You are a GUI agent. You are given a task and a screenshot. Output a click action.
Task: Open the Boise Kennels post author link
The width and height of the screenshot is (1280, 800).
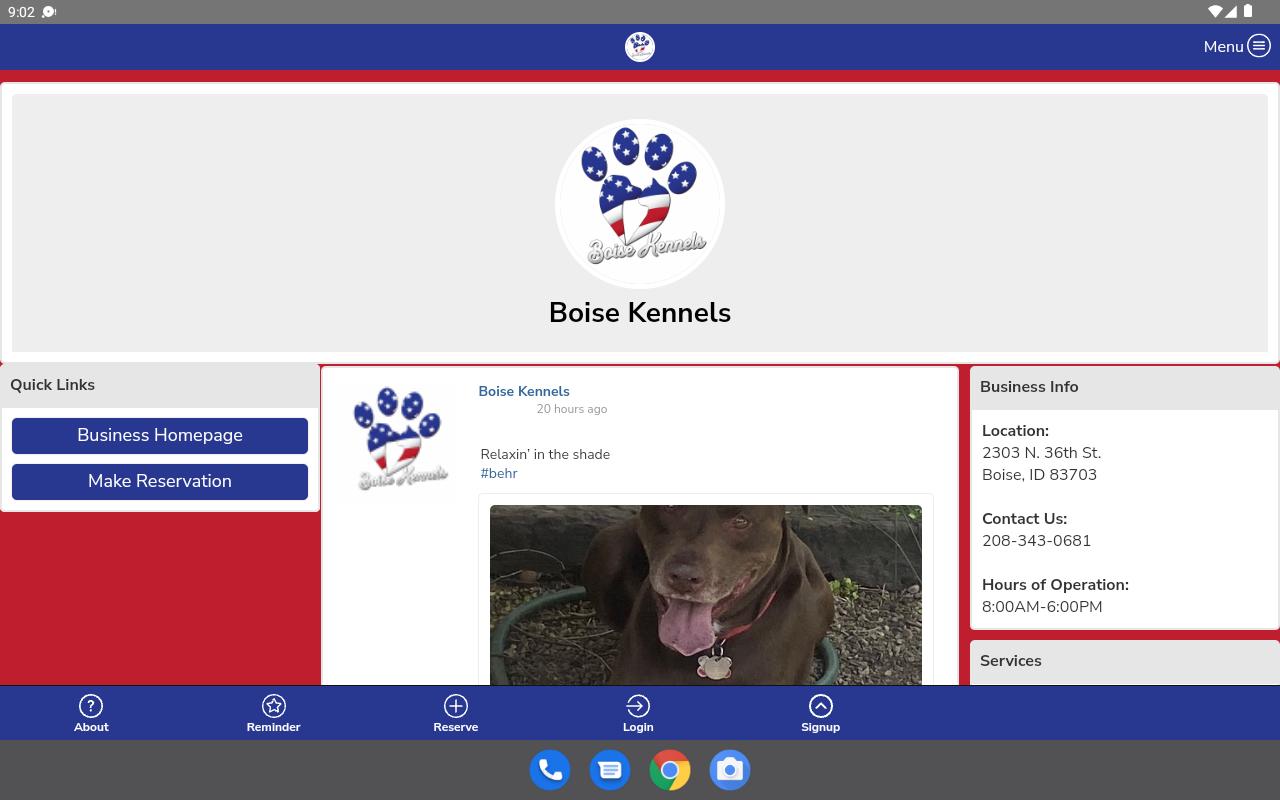tap(524, 391)
